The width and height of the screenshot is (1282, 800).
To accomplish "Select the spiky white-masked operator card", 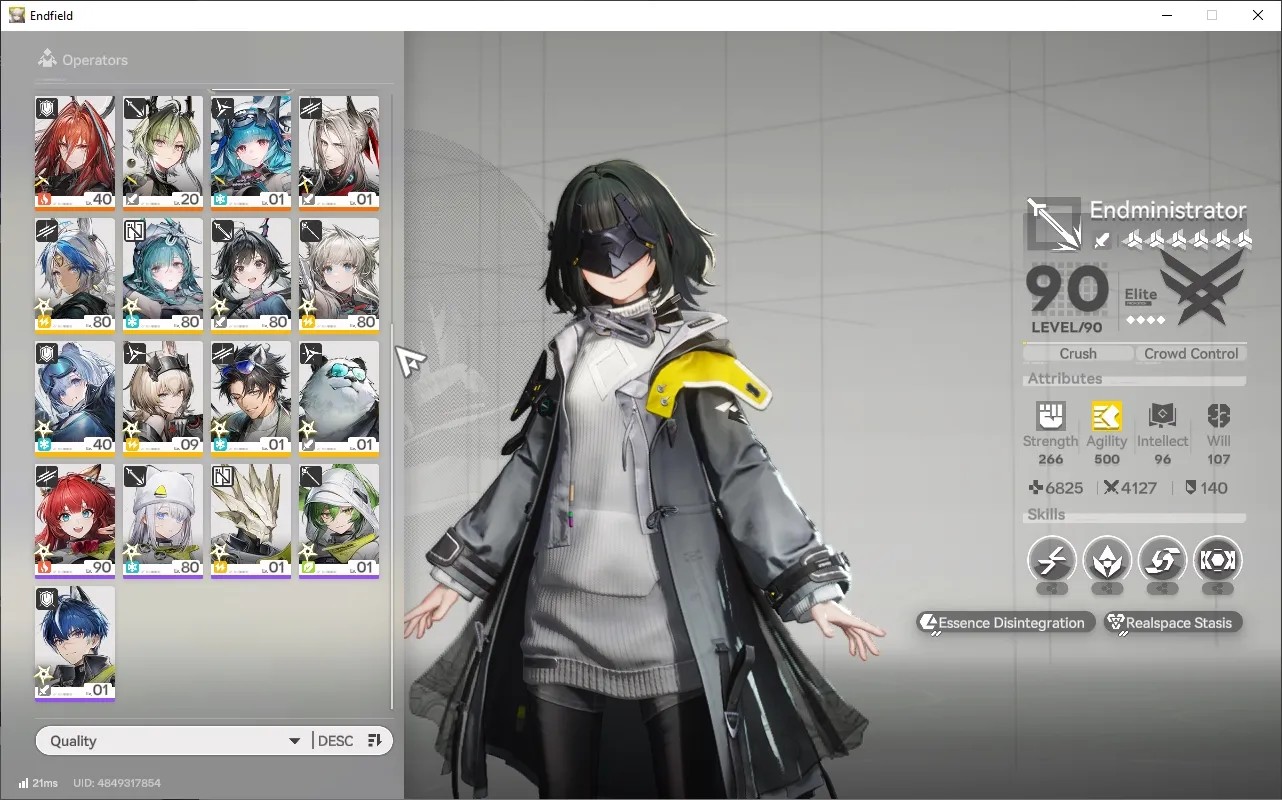I will coord(251,521).
